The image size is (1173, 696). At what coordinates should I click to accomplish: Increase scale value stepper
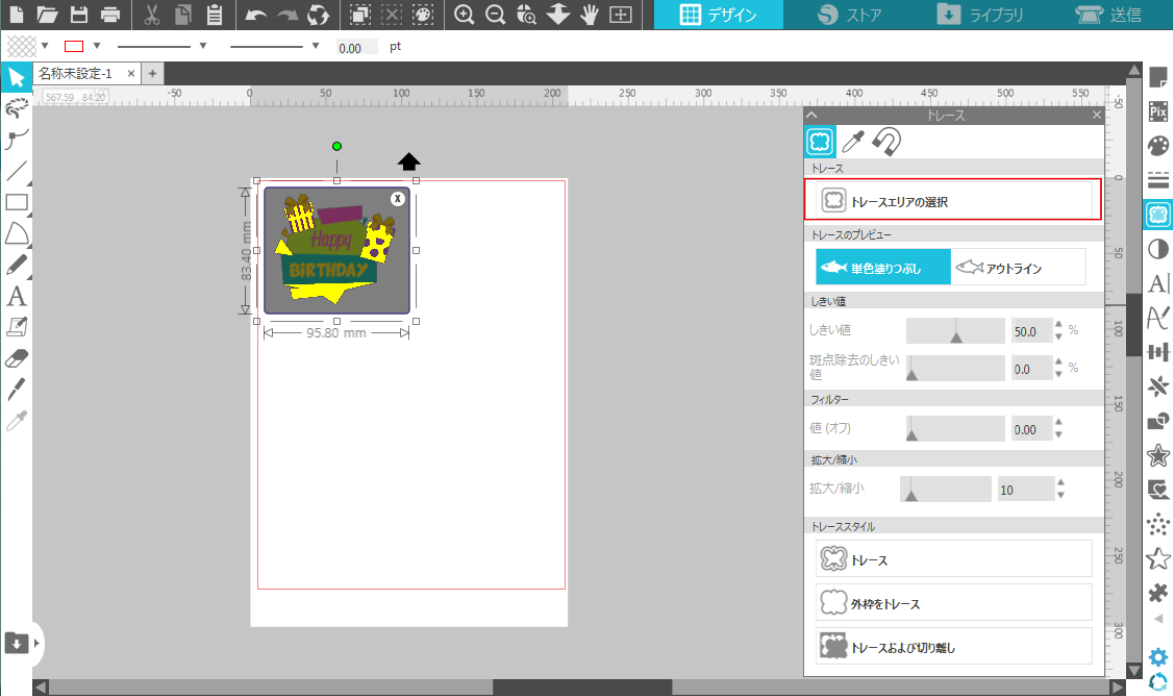(x=1061, y=483)
